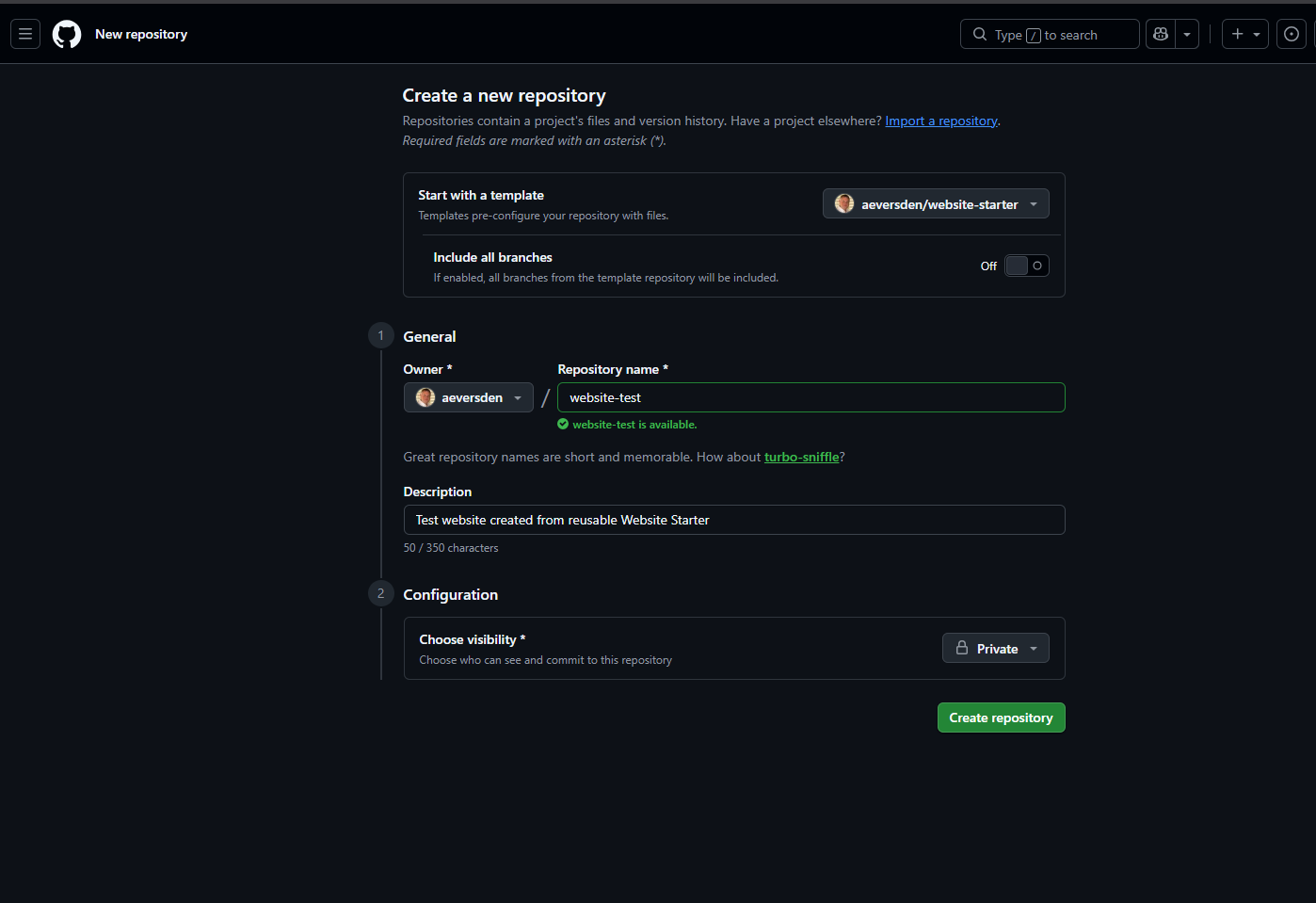Click the 50 / 350 characters counter

(x=451, y=548)
